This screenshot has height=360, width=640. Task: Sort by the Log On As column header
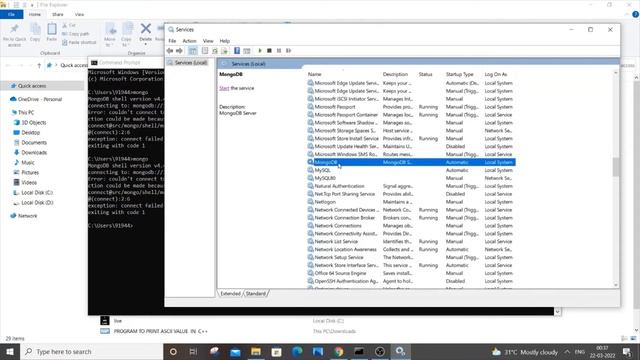pyautogui.click(x=496, y=74)
